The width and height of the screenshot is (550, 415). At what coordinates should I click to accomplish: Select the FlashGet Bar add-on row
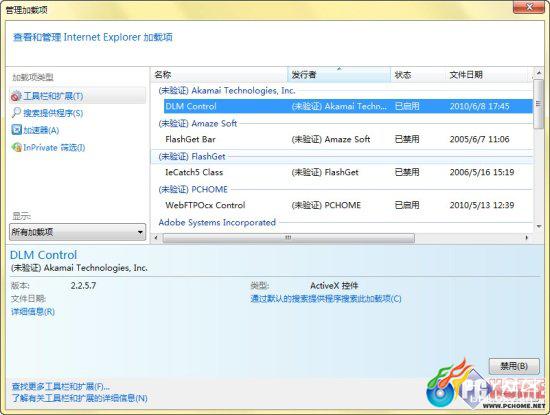(x=348, y=139)
